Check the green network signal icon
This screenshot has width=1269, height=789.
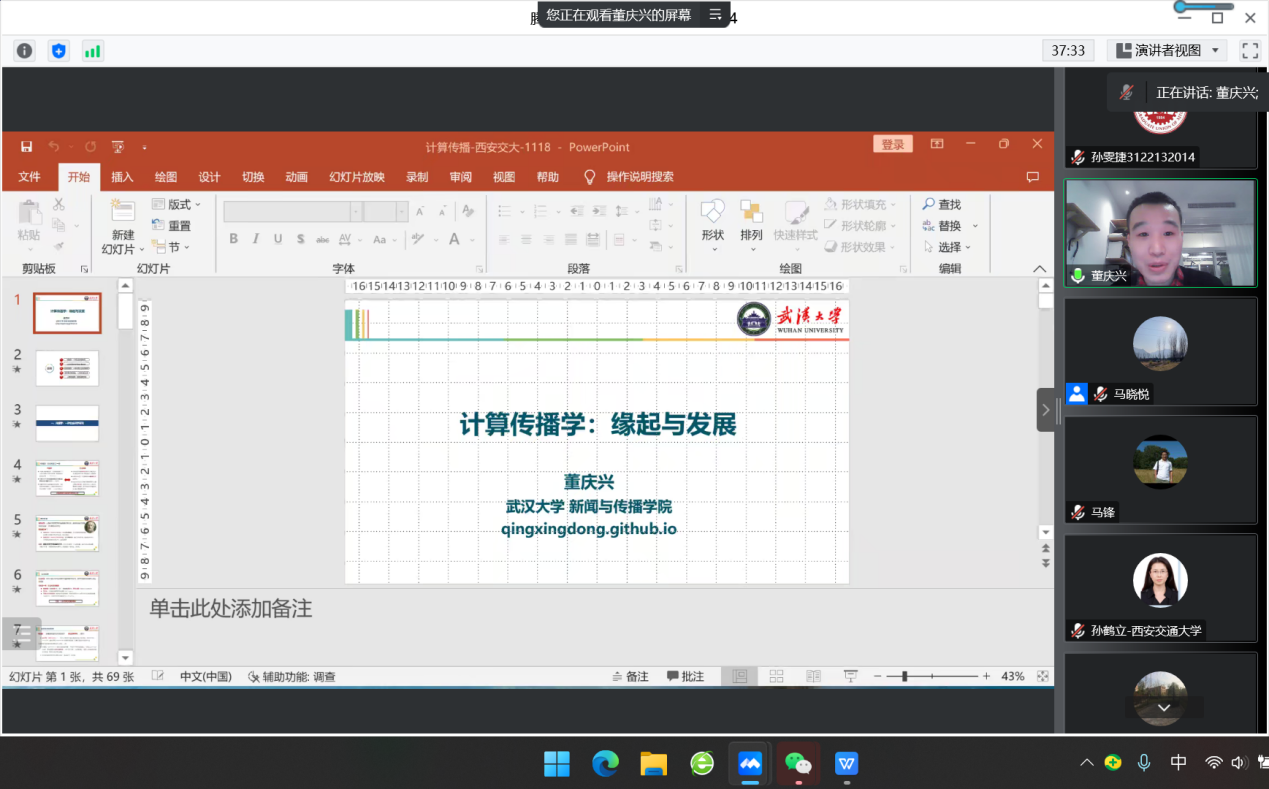click(93, 51)
